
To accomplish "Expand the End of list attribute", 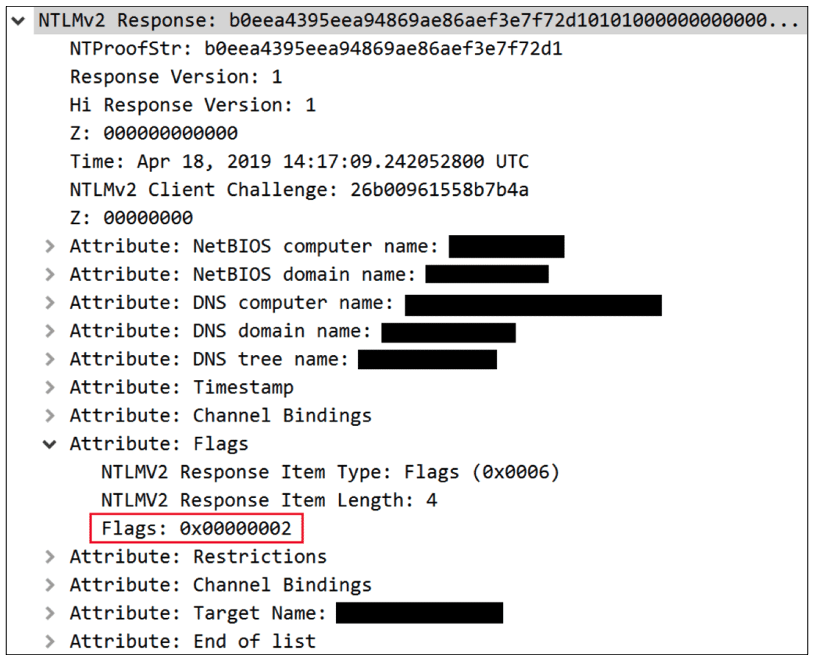I will pos(50,641).
